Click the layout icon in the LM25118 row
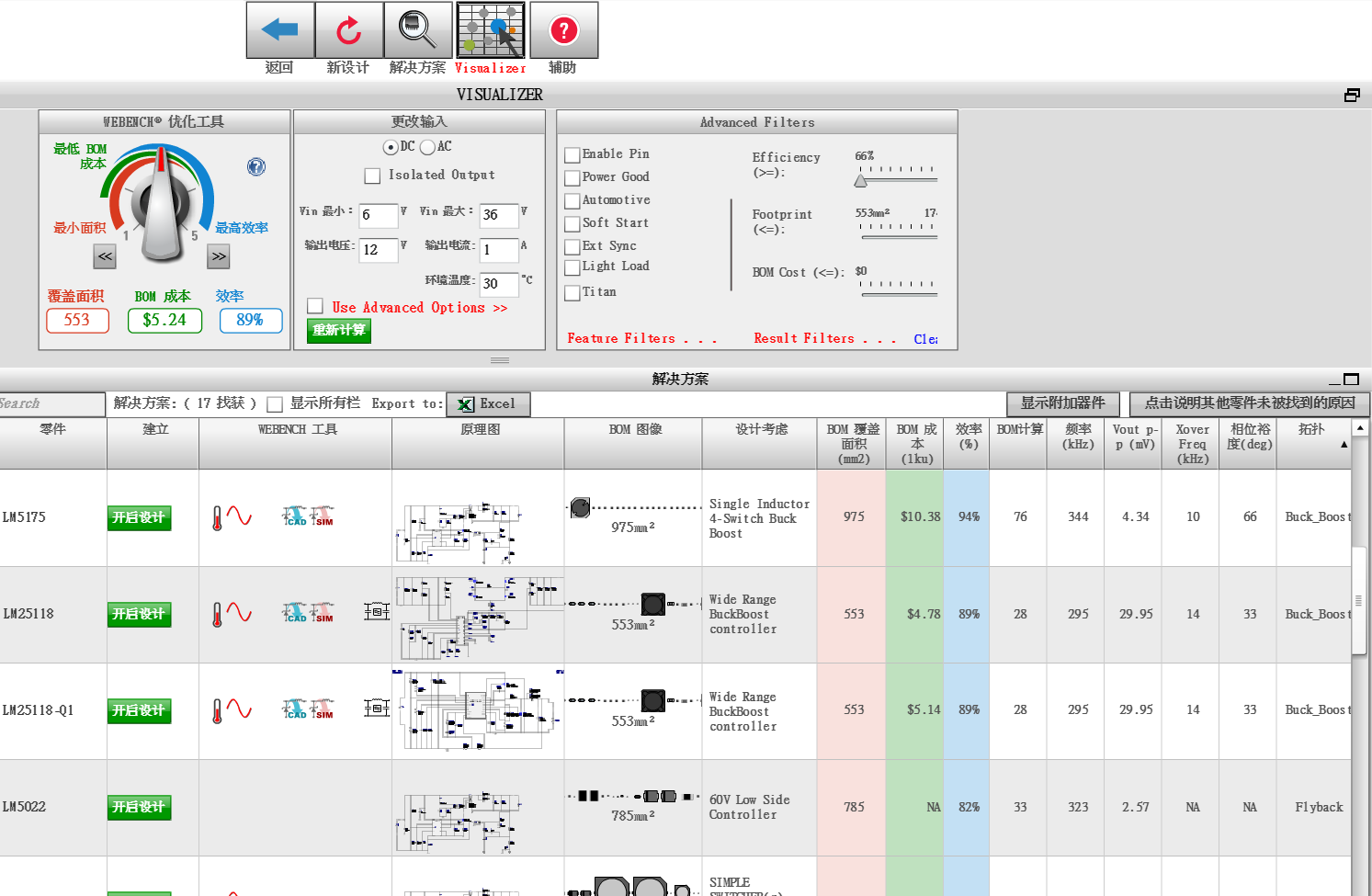 tap(377, 611)
